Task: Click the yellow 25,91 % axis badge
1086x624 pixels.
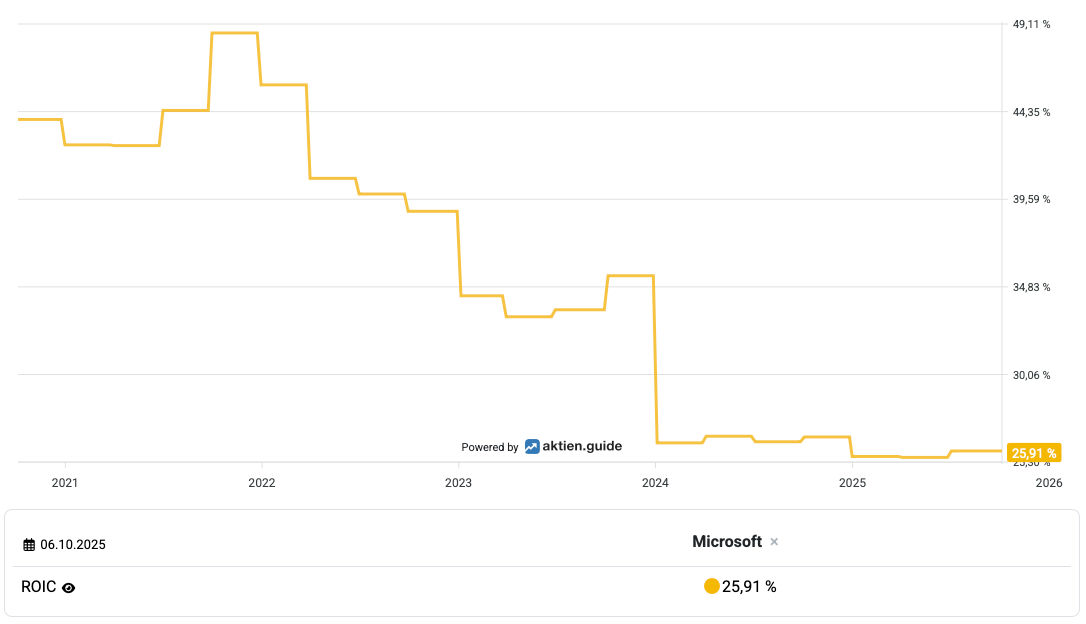Action: point(1034,453)
